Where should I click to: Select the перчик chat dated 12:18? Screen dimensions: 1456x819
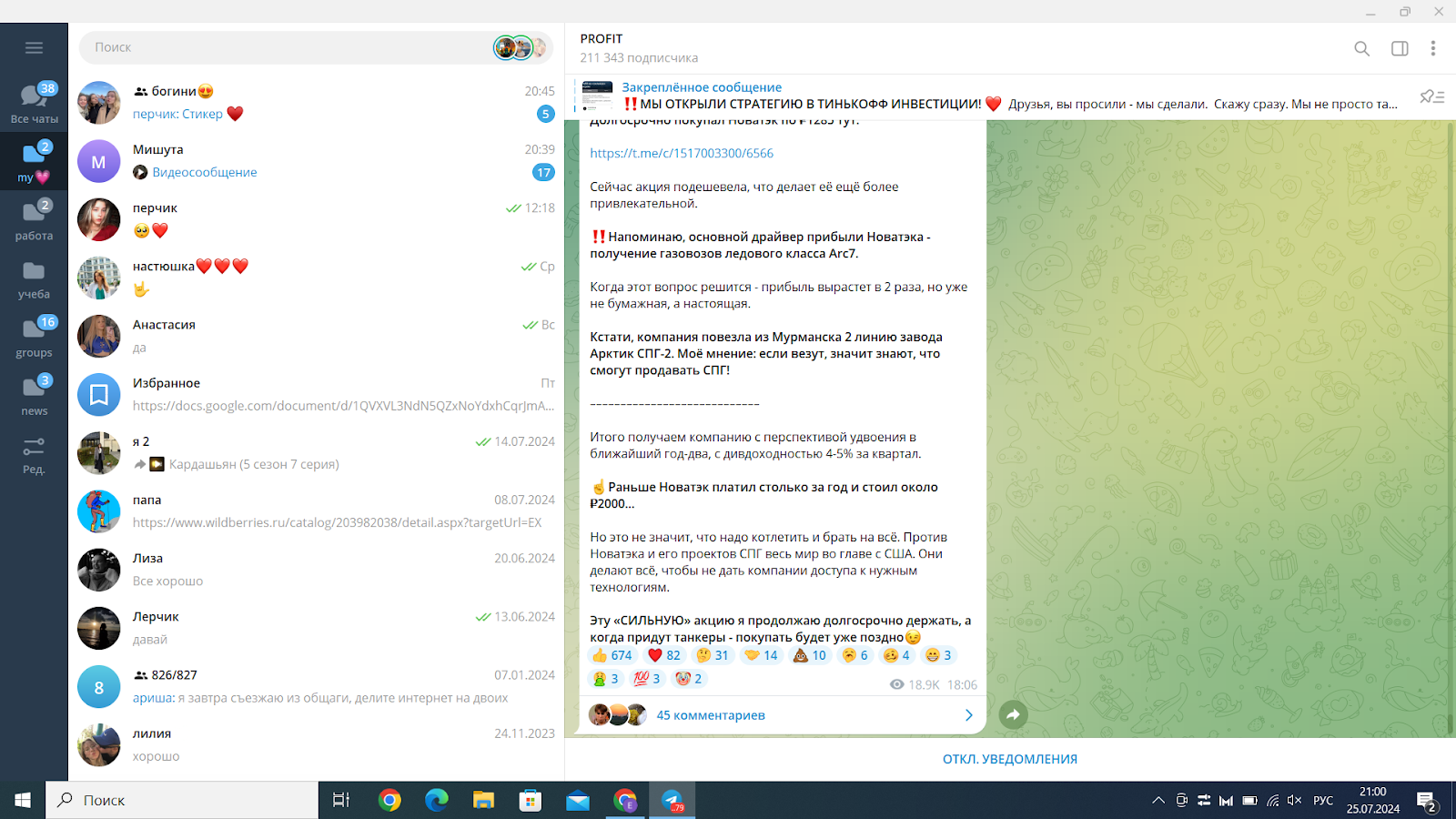tap(317, 219)
